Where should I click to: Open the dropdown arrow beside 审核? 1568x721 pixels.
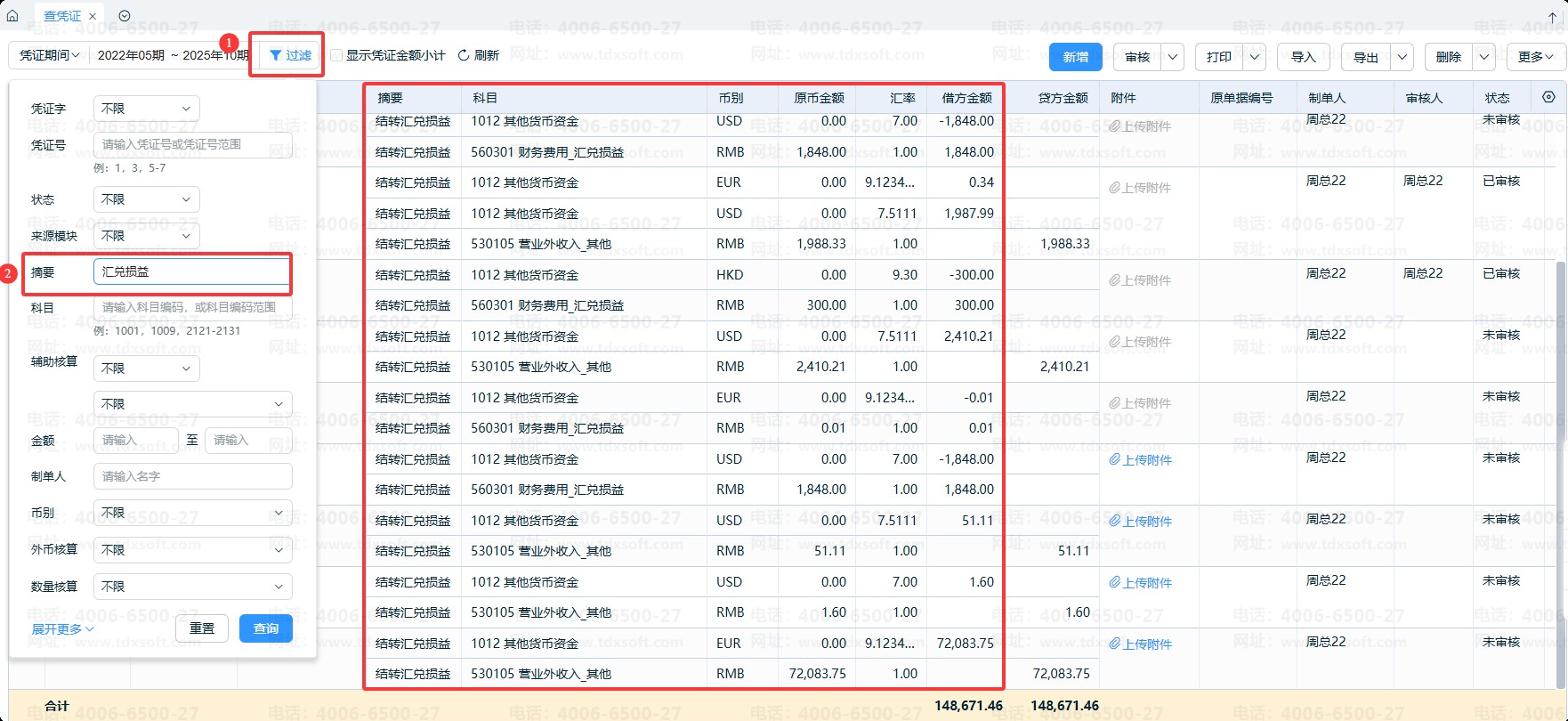click(x=1173, y=57)
